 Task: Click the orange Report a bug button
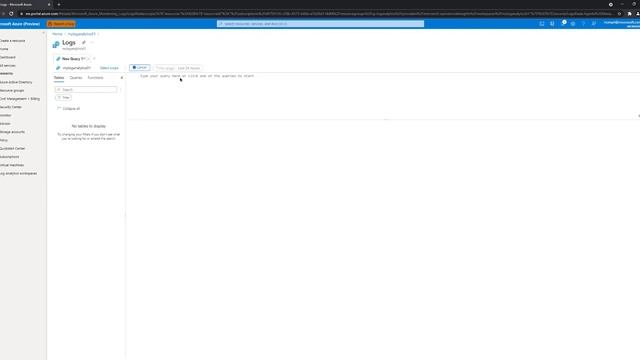(61, 24)
